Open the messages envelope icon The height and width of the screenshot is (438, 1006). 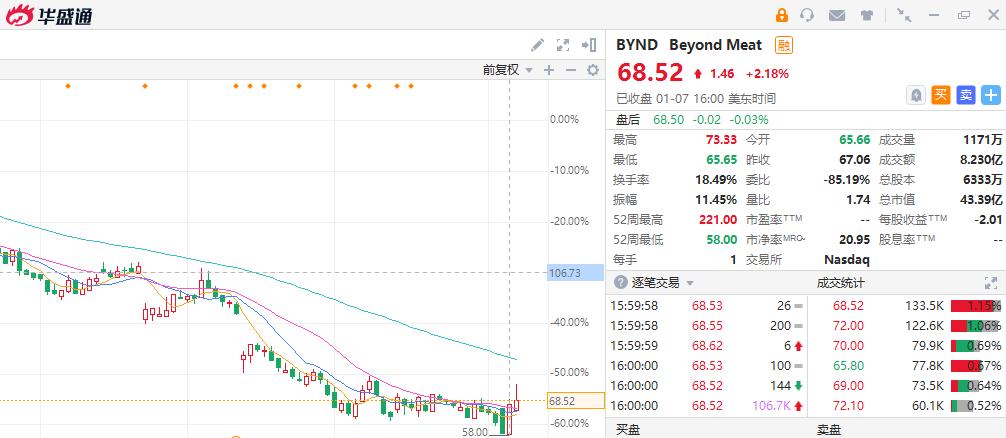point(837,15)
